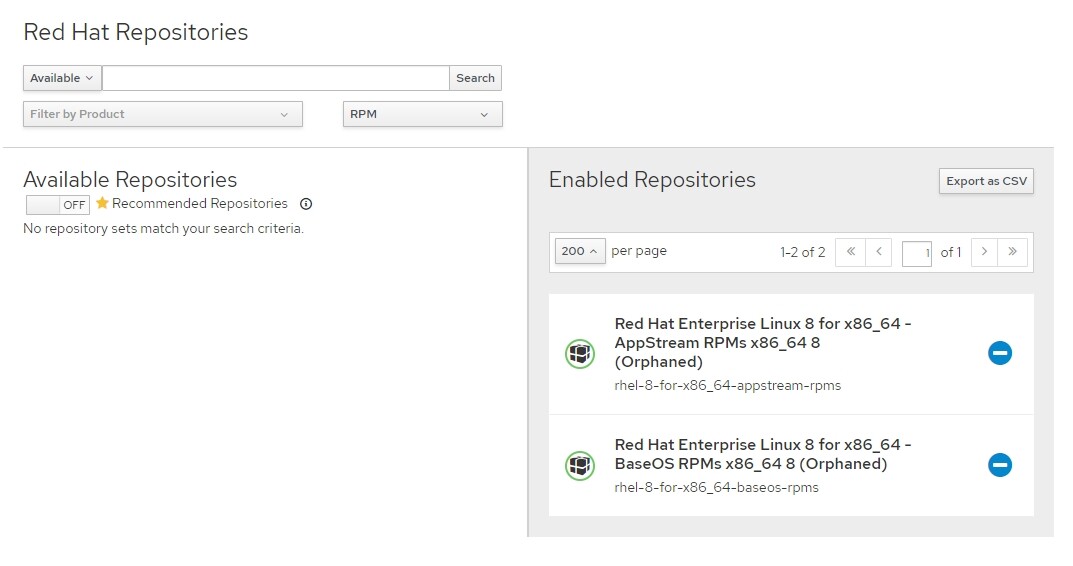Click the BaseOS repository package icon

pyautogui.click(x=580, y=465)
